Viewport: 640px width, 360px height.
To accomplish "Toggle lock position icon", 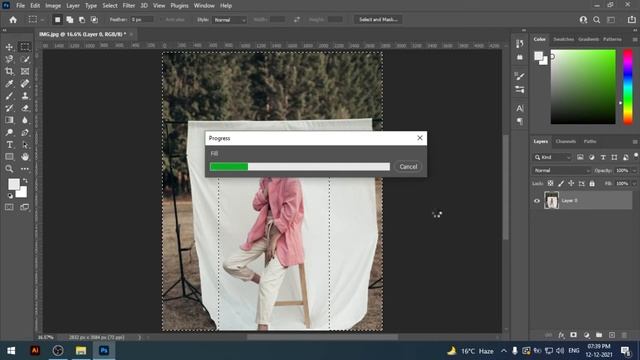I will click(x=571, y=184).
